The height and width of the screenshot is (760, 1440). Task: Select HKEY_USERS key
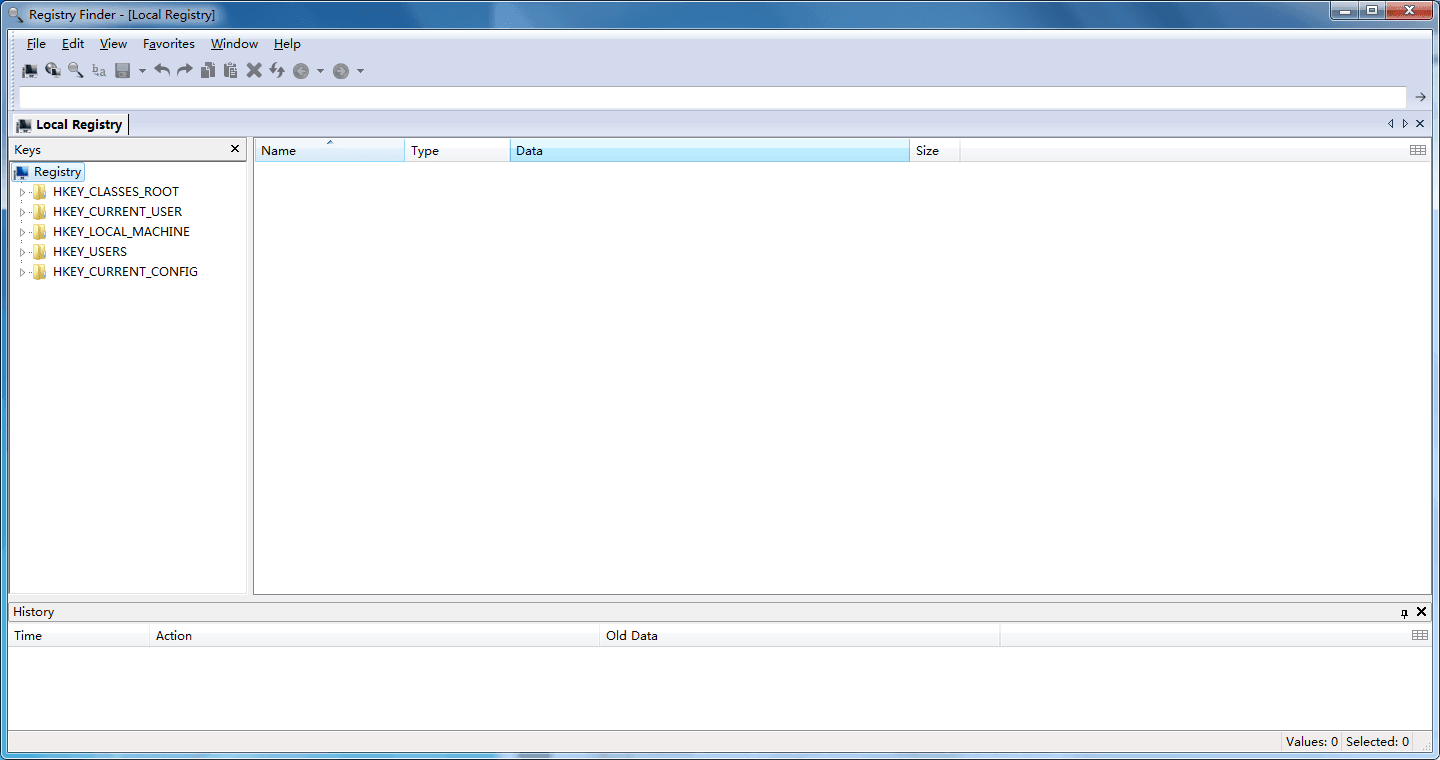tap(90, 252)
